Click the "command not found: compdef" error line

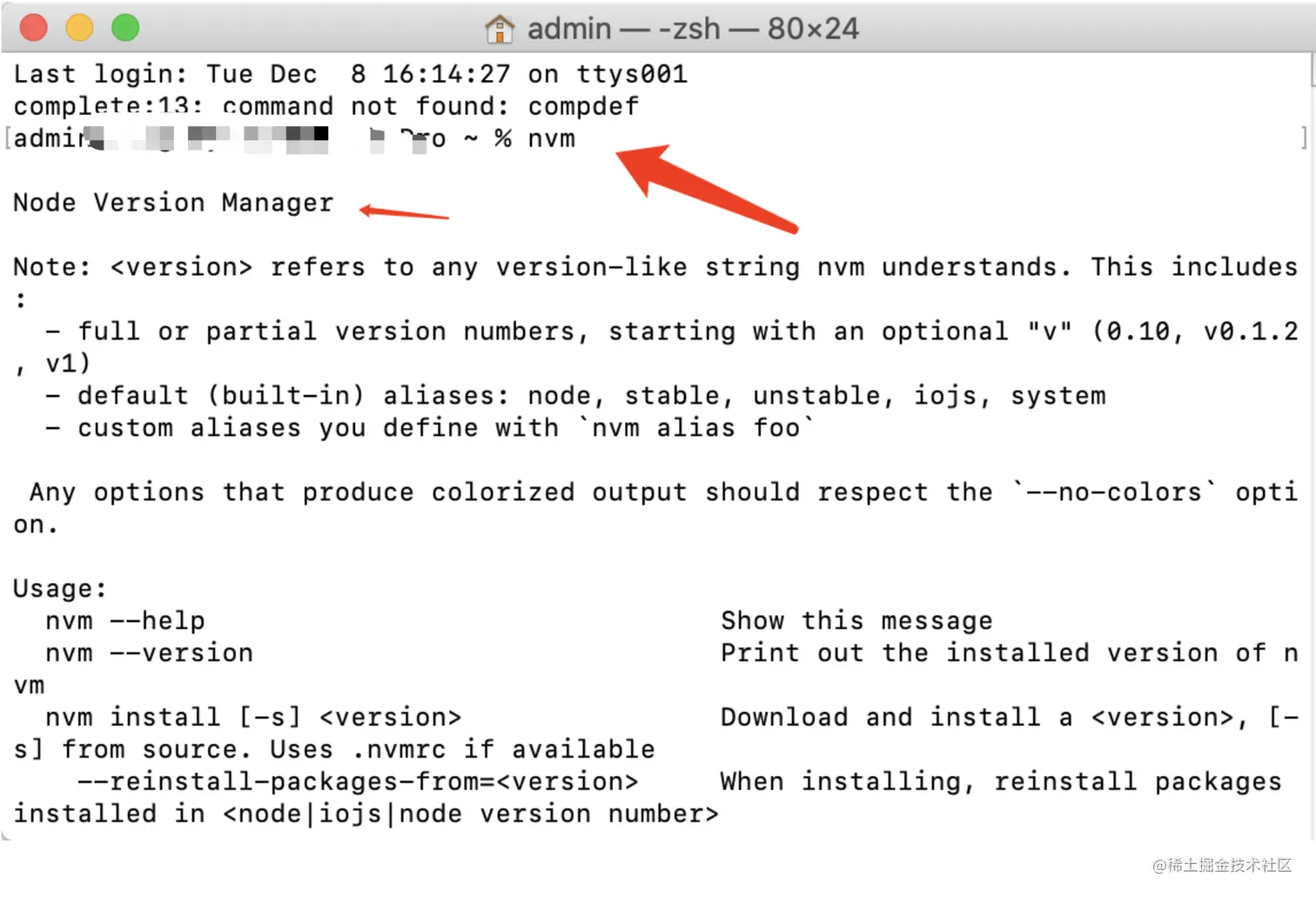coord(326,106)
